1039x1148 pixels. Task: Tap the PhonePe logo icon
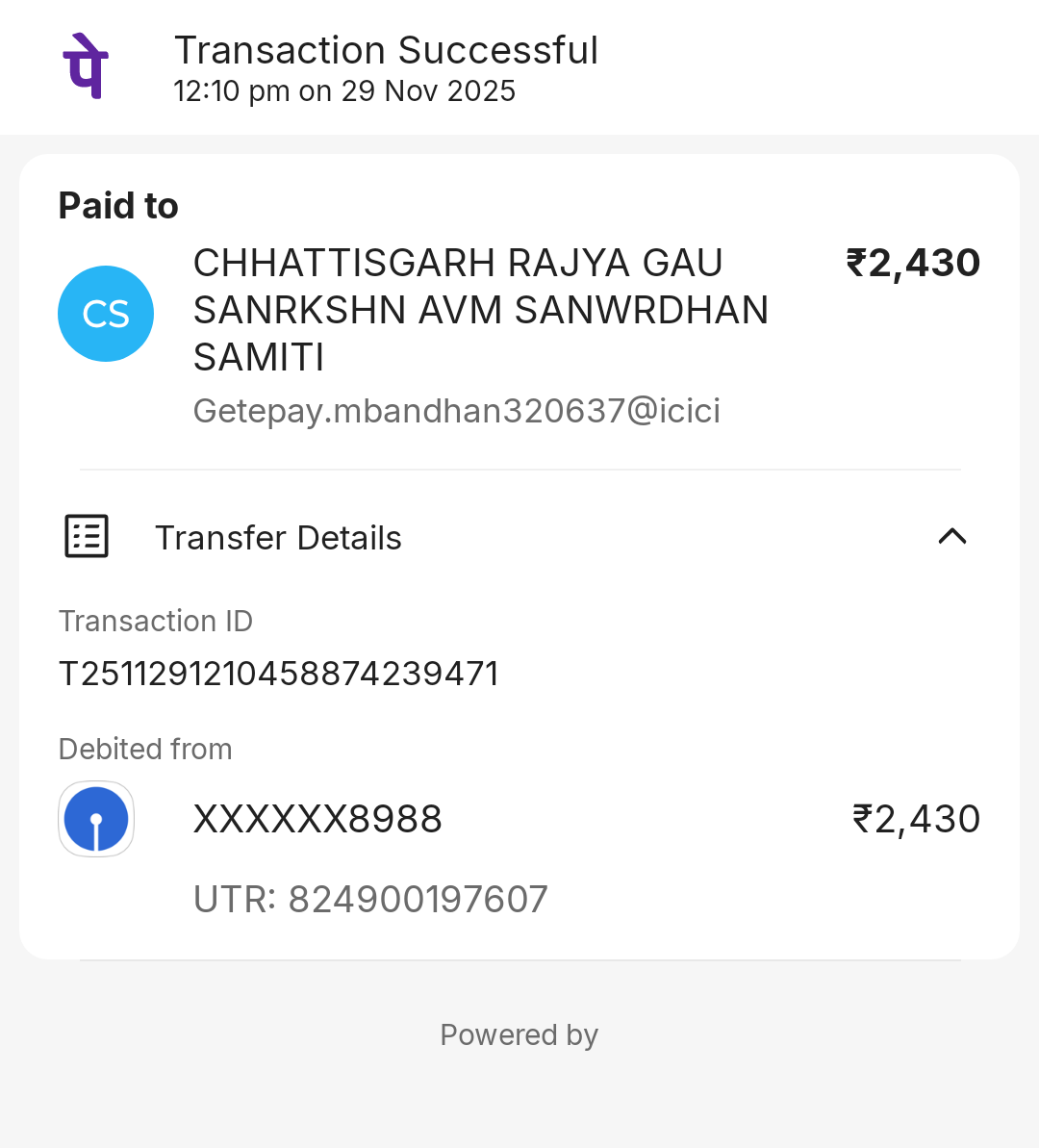86,66
